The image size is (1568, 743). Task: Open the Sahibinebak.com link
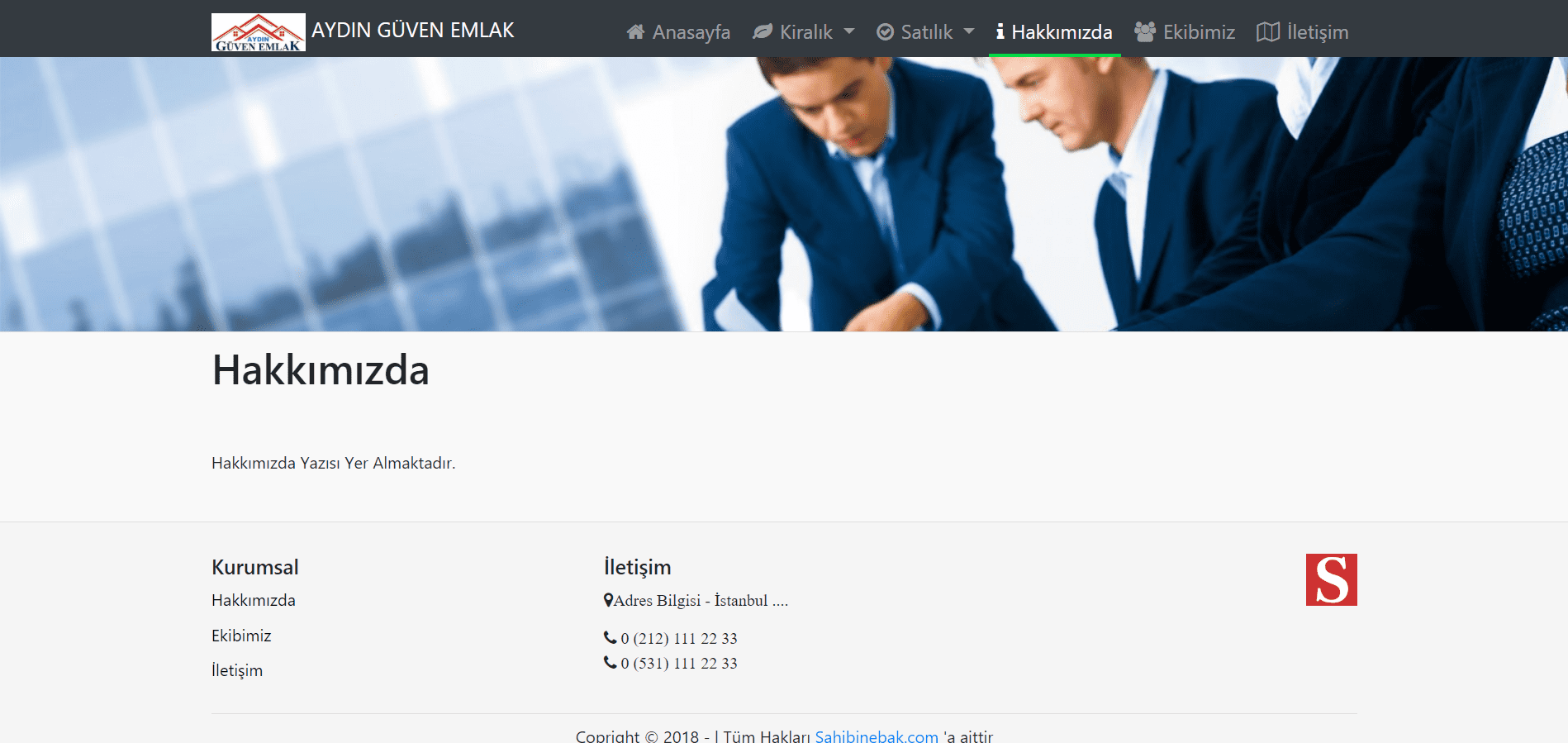(877, 736)
